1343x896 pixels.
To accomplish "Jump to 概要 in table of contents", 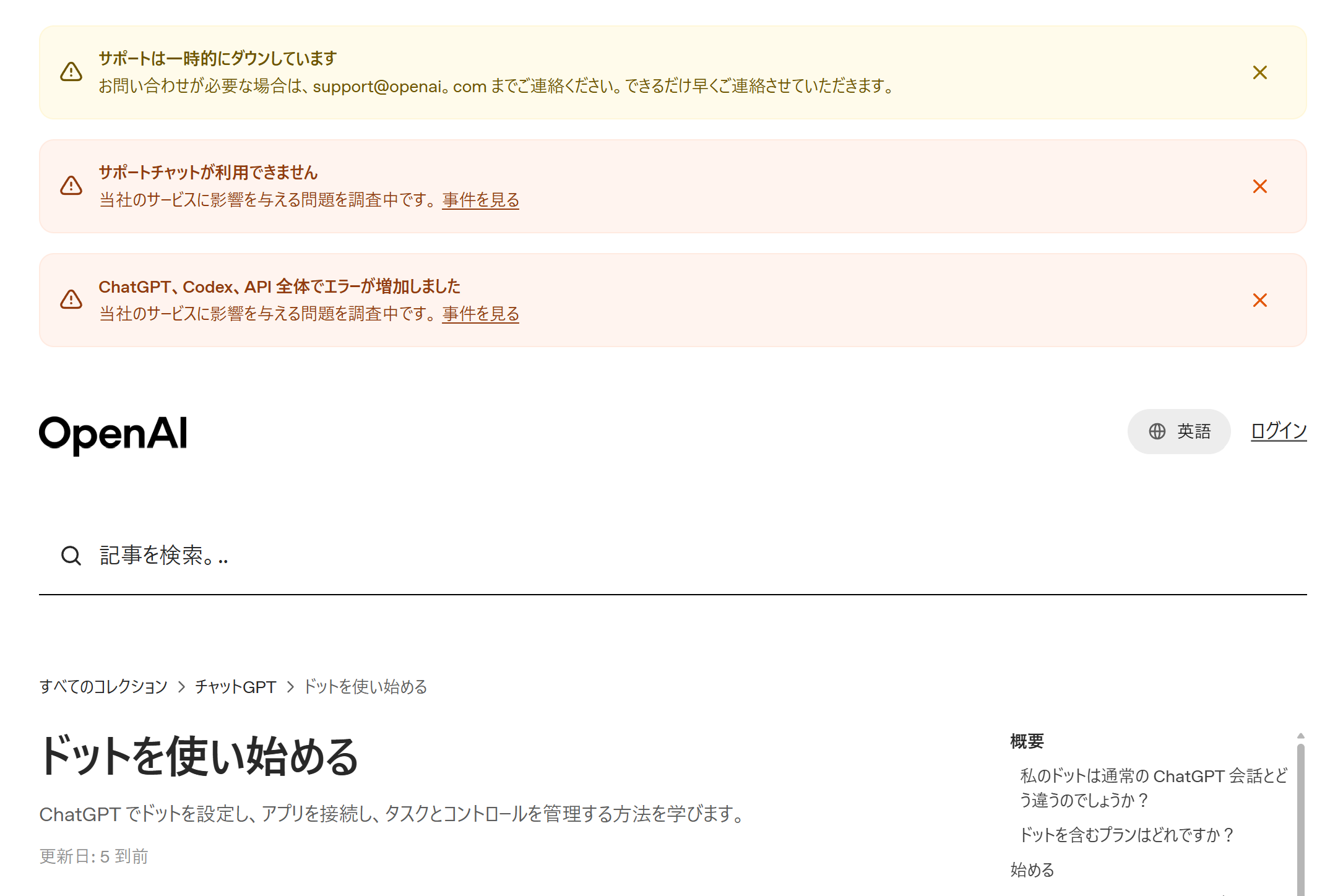I will pos(1027,741).
